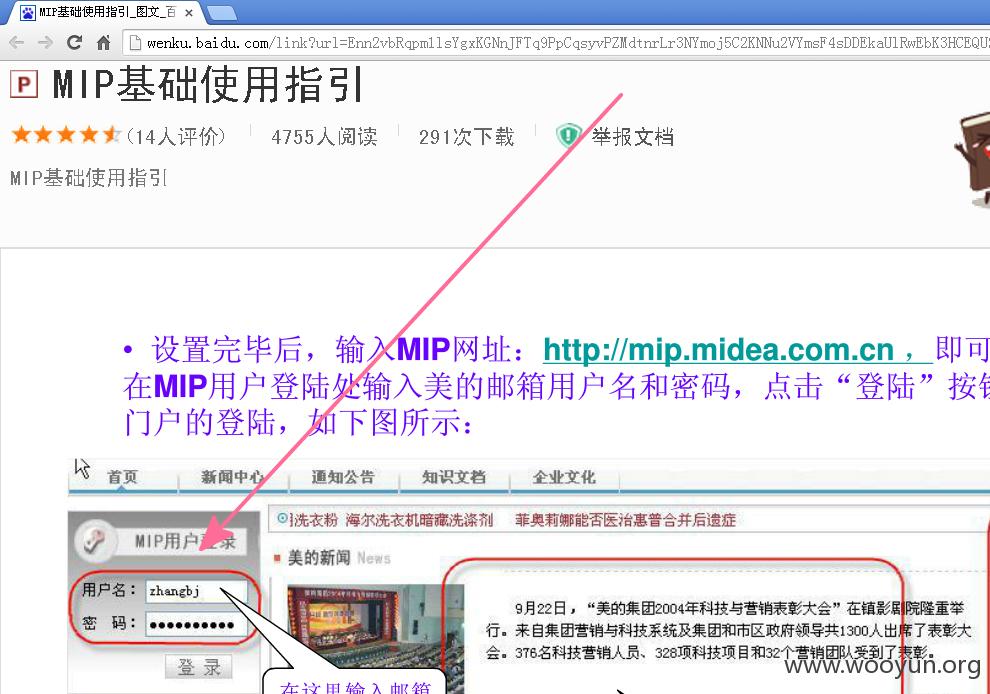Image resolution: width=990 pixels, height=694 pixels.
Task: Open a new tab next to current tab
Action: point(221,12)
